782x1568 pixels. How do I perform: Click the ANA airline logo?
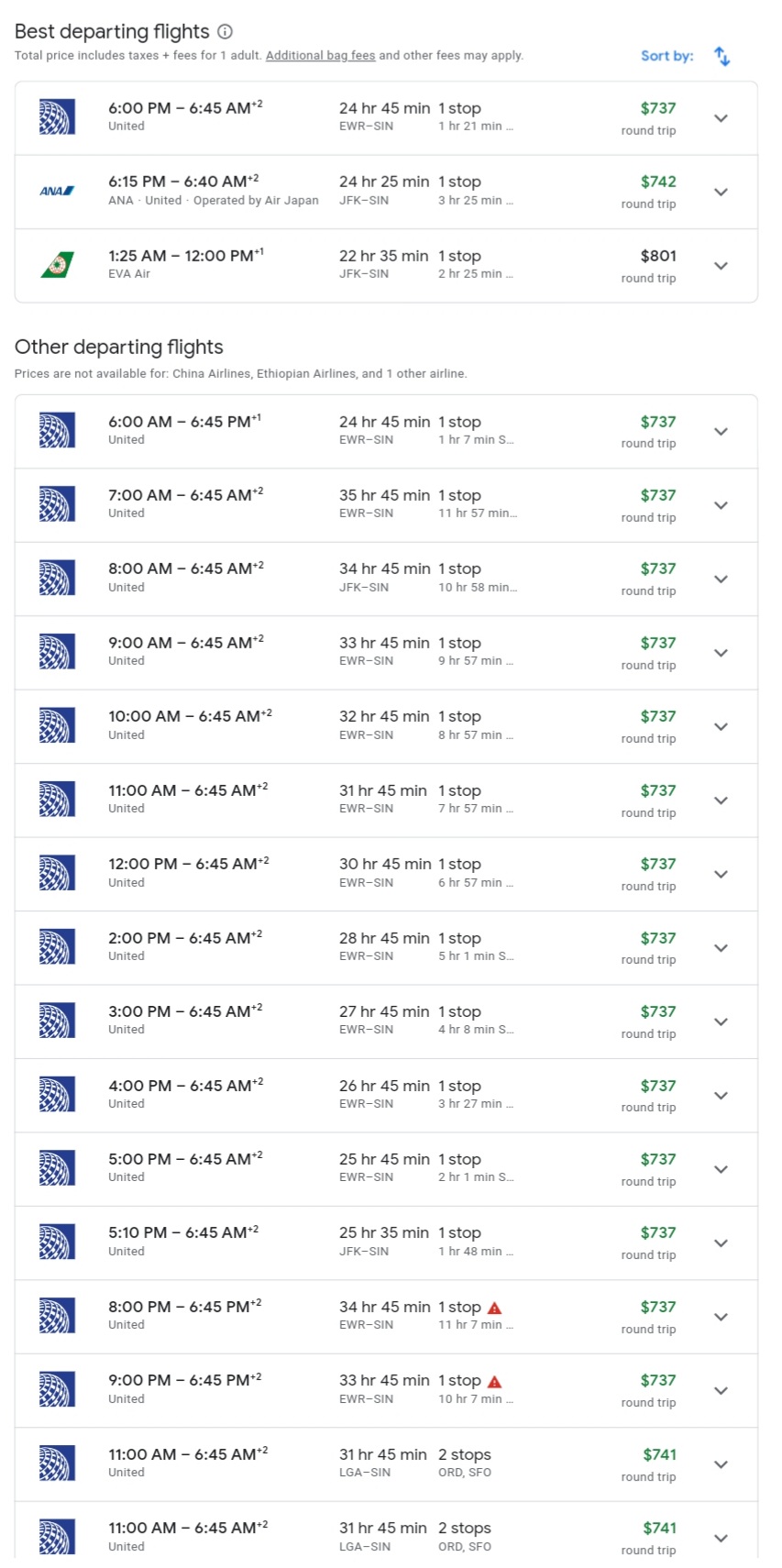[57, 192]
